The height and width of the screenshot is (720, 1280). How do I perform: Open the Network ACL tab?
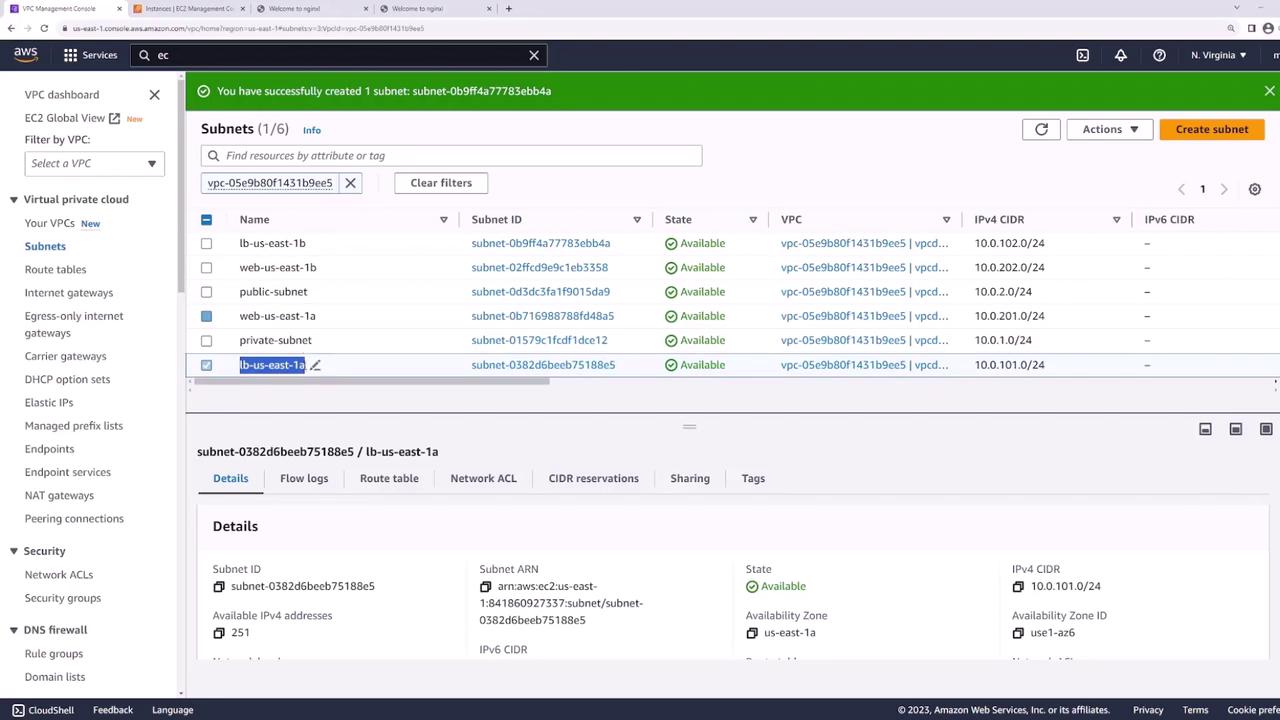pyautogui.click(x=483, y=478)
